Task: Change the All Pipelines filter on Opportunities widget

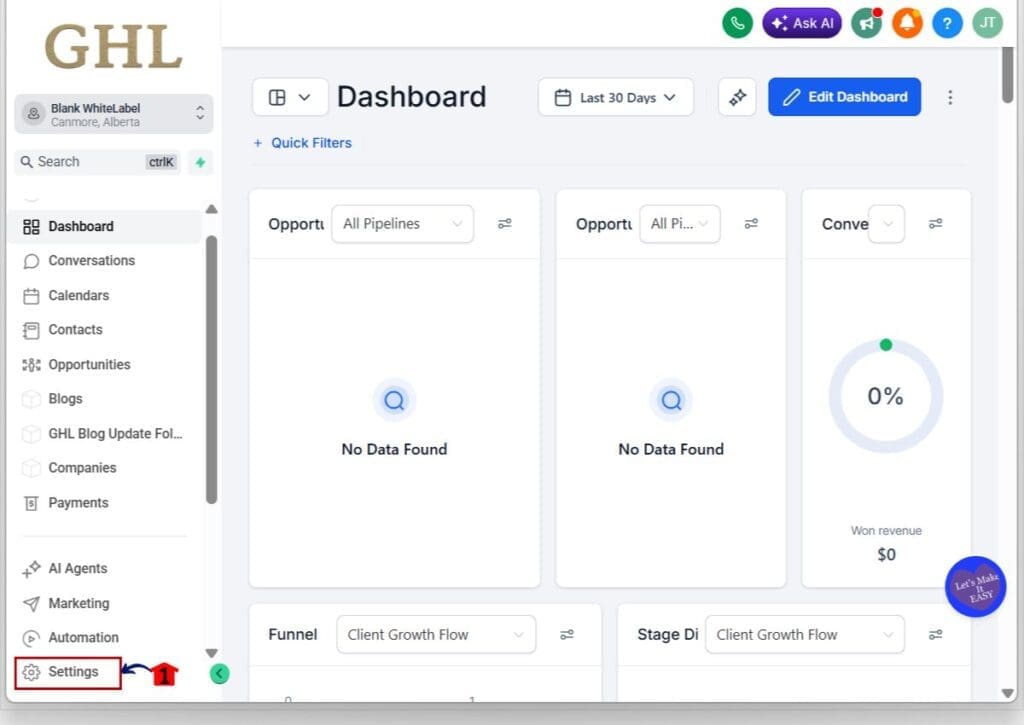Action: click(401, 224)
